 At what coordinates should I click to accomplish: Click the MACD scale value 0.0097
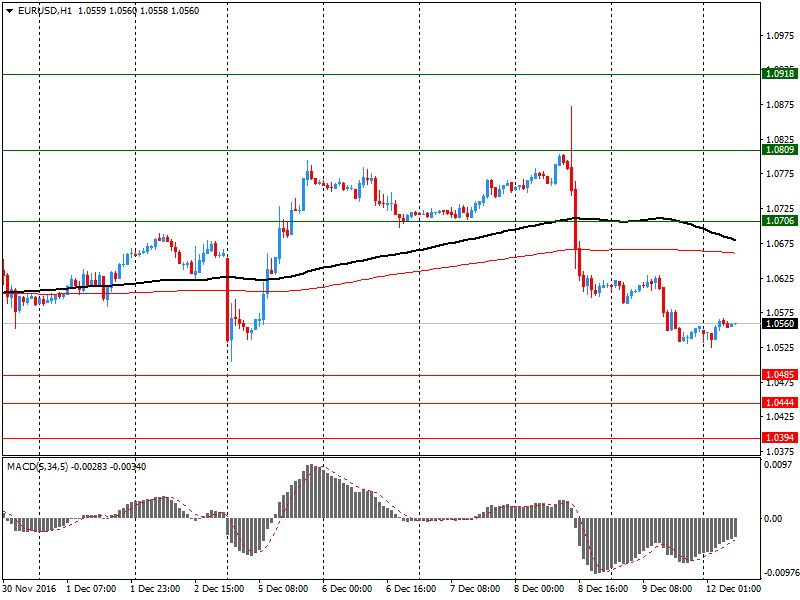778,465
